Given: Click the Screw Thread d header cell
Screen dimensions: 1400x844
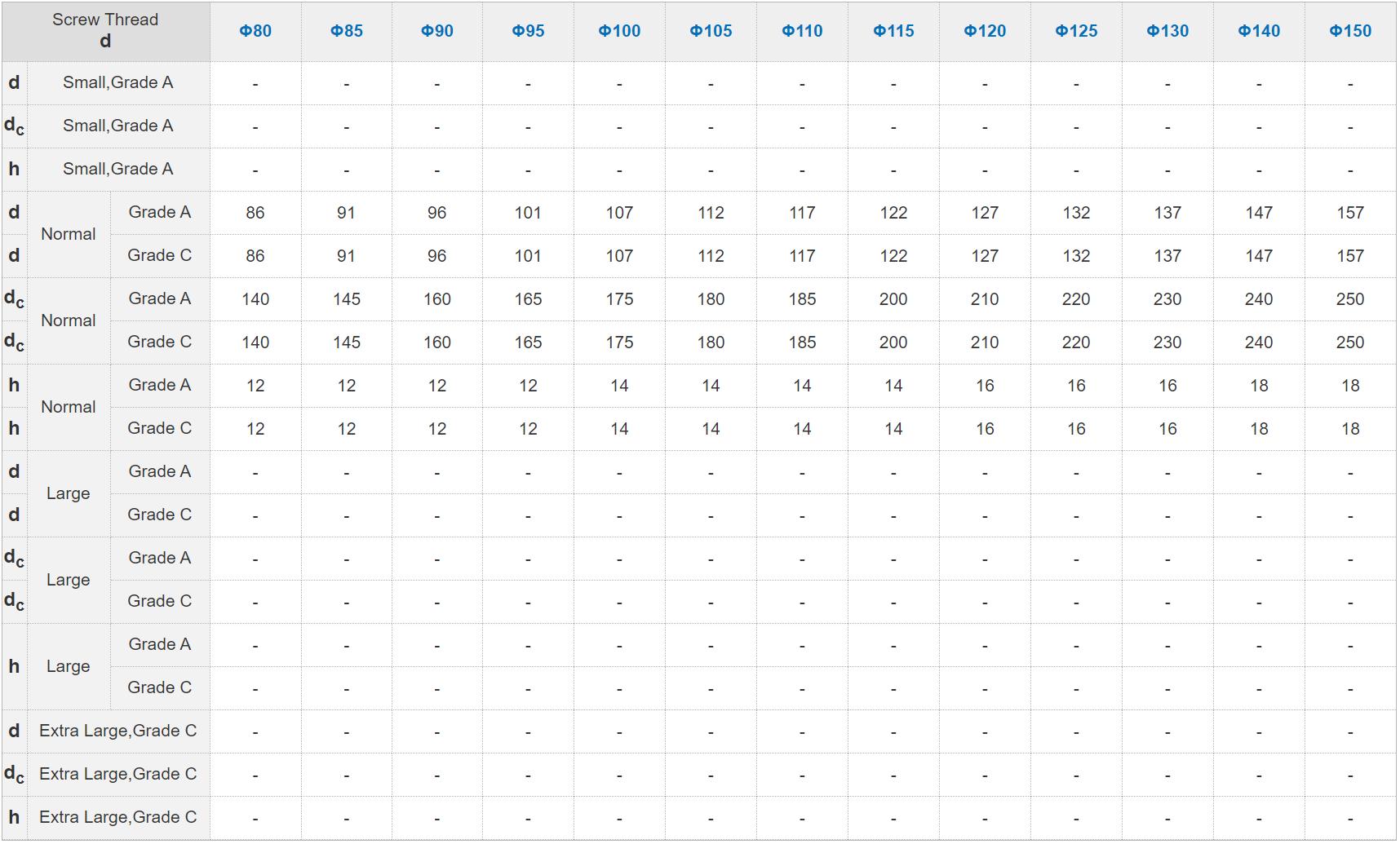Looking at the screenshot, I should tap(105, 31).
